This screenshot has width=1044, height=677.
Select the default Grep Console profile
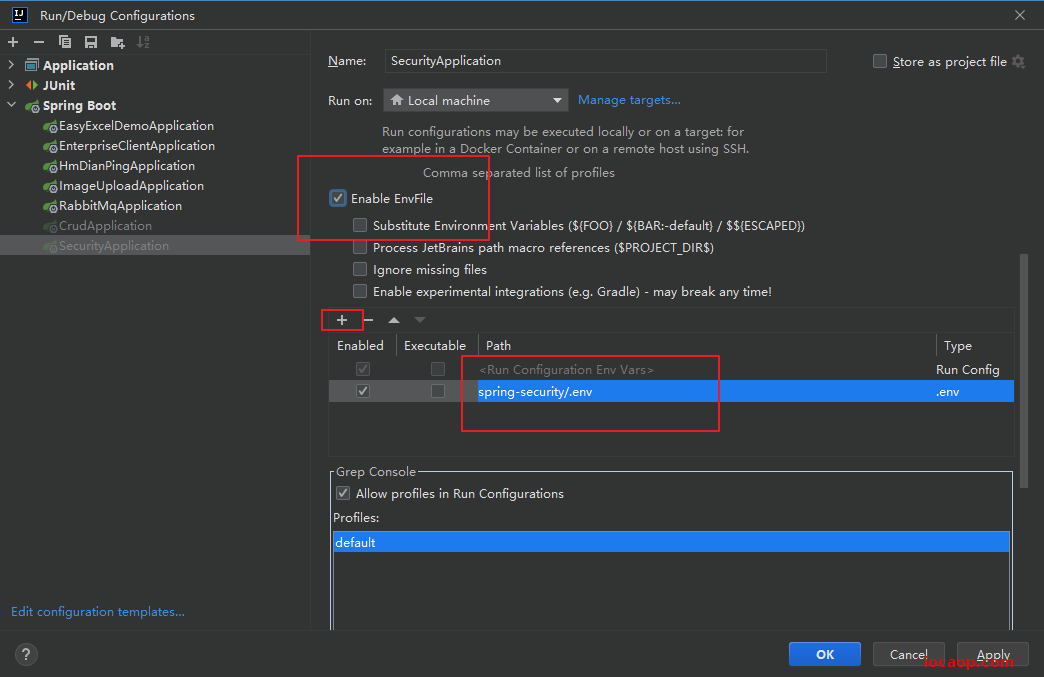[671, 542]
